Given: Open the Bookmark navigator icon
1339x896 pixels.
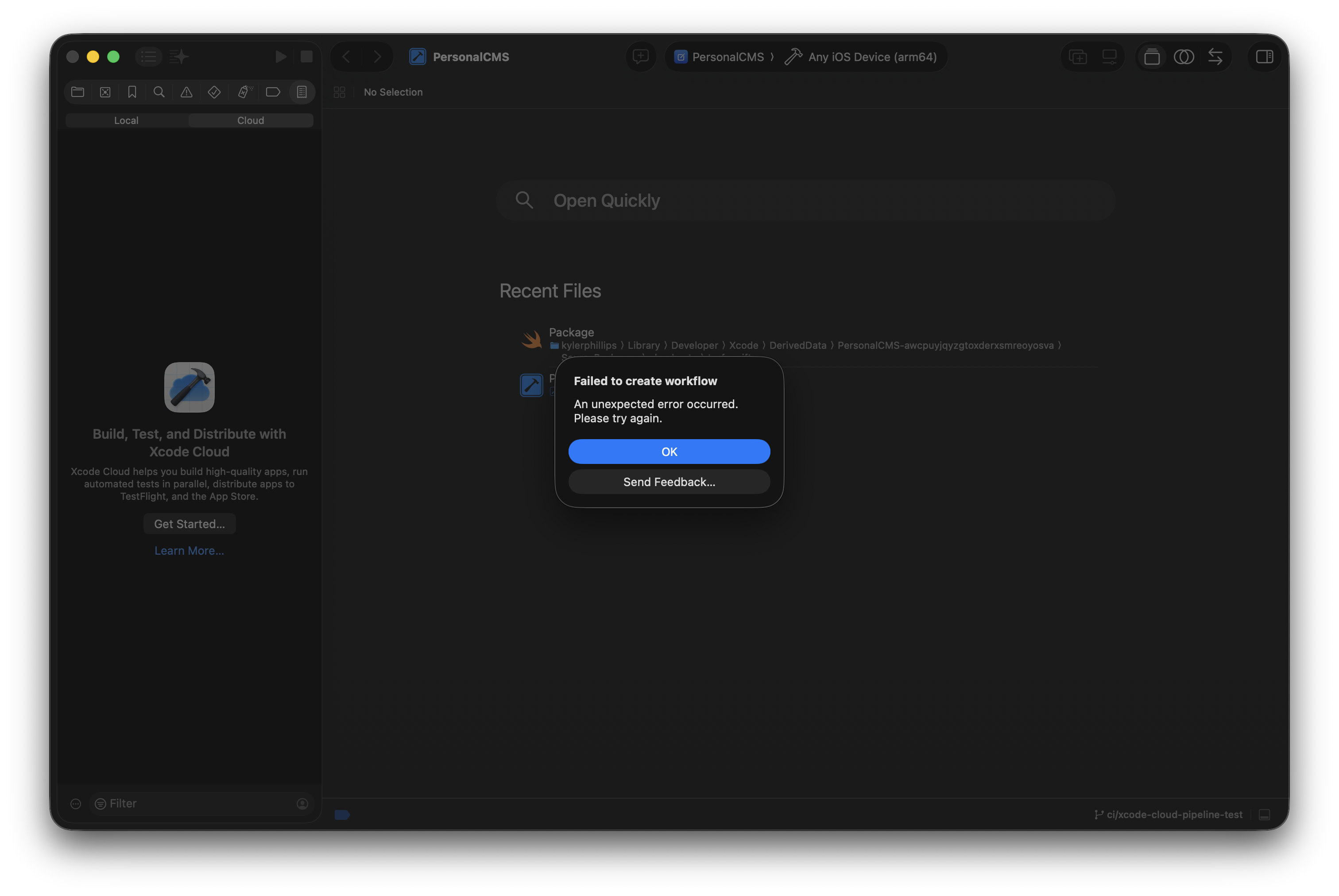Looking at the screenshot, I should 132,92.
